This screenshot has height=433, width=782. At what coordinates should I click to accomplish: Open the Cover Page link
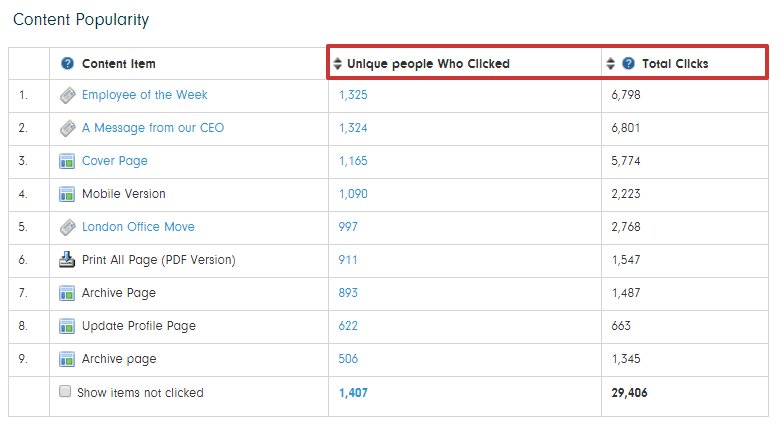pos(115,161)
